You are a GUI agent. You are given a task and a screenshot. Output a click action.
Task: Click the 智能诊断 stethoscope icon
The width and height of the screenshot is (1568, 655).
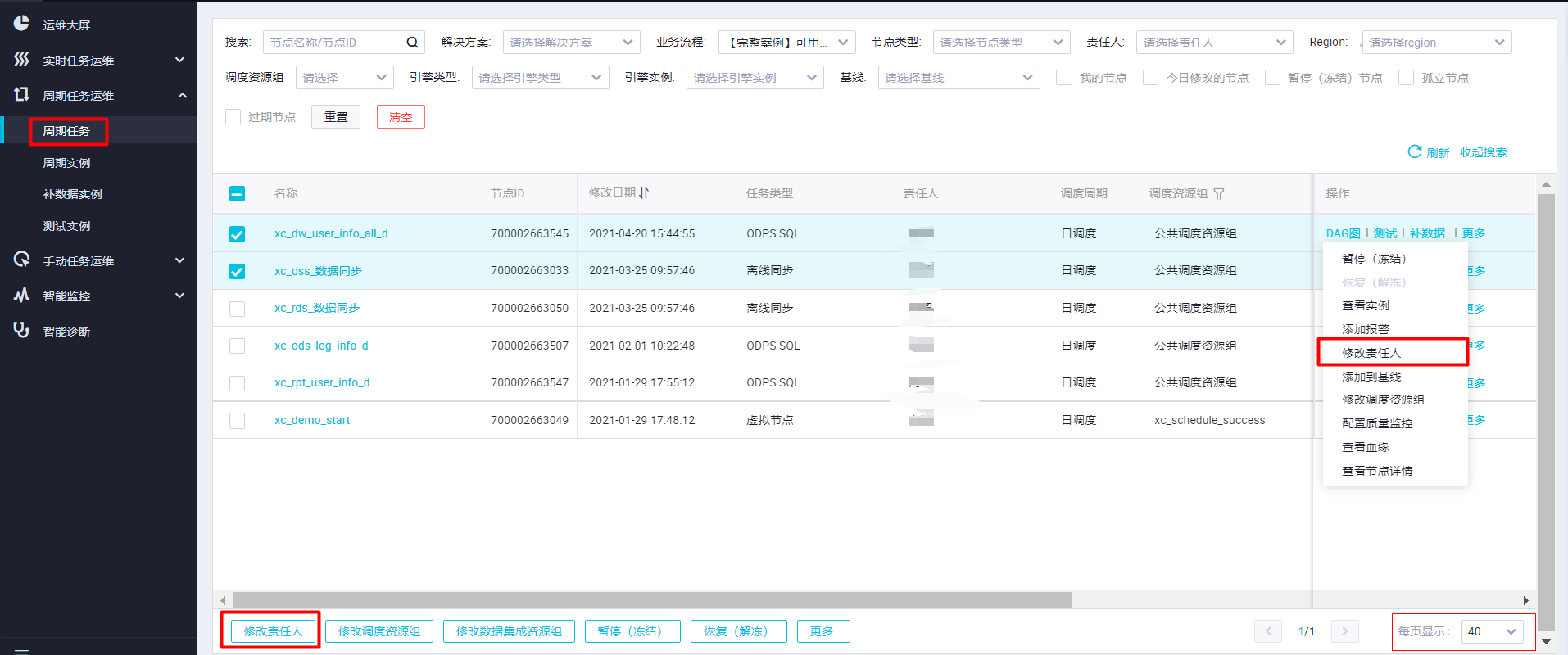click(21, 330)
